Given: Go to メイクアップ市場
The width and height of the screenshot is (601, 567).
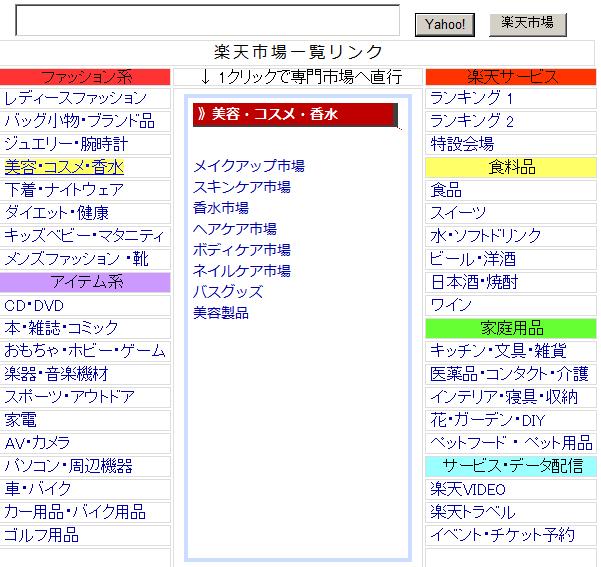Looking at the screenshot, I should 249,166.
